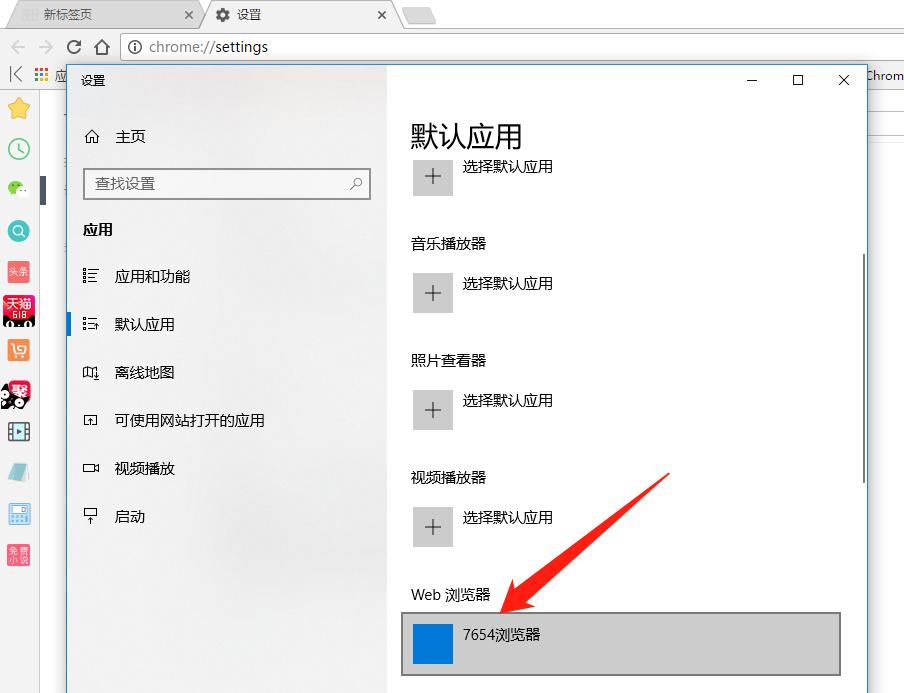Click plus to pick a default music player

[x=432, y=293]
